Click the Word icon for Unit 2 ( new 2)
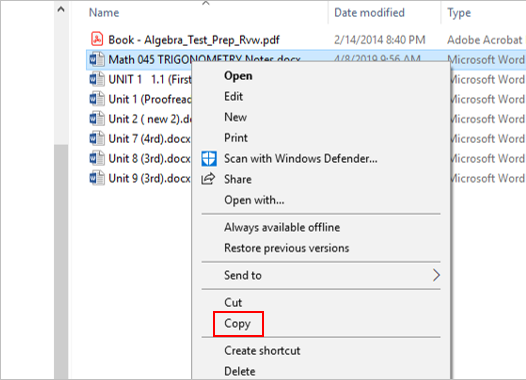526x380 pixels. coord(97,119)
